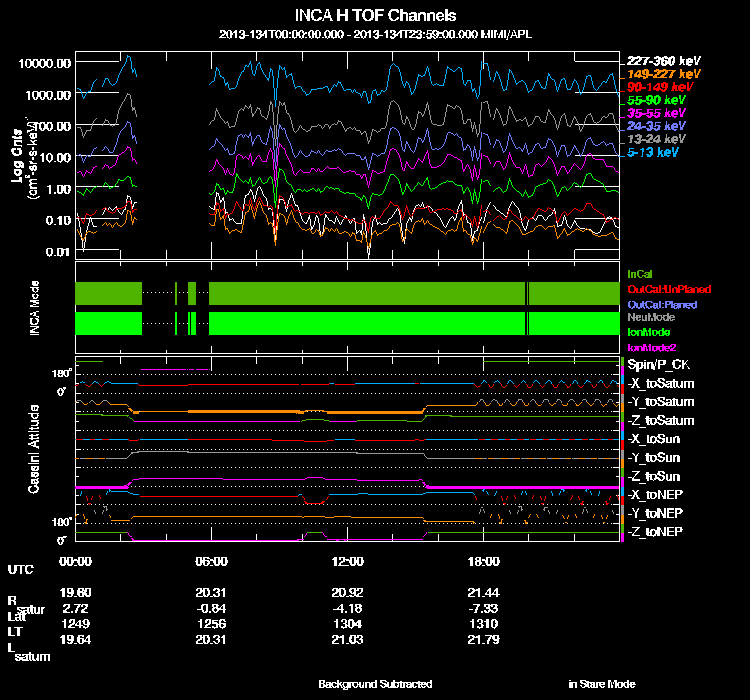Click the 'IonMode' legend entry
Image resolution: width=750 pixels, height=700 pixels.
coord(649,332)
